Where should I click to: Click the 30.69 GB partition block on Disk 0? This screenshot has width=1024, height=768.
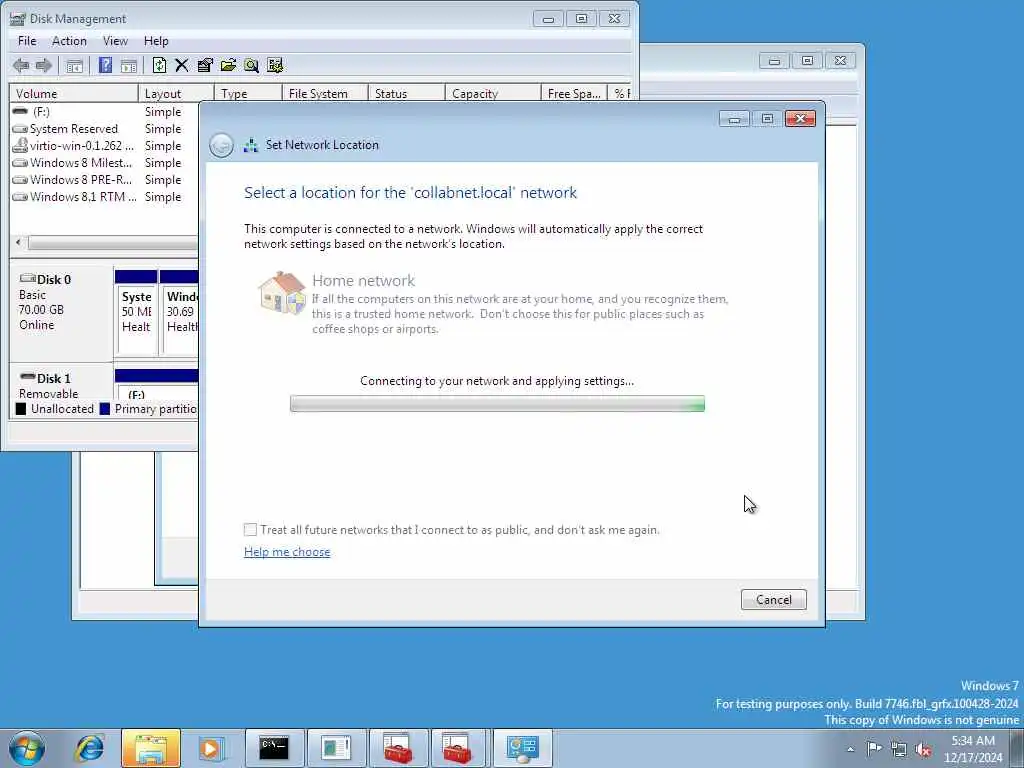179,312
